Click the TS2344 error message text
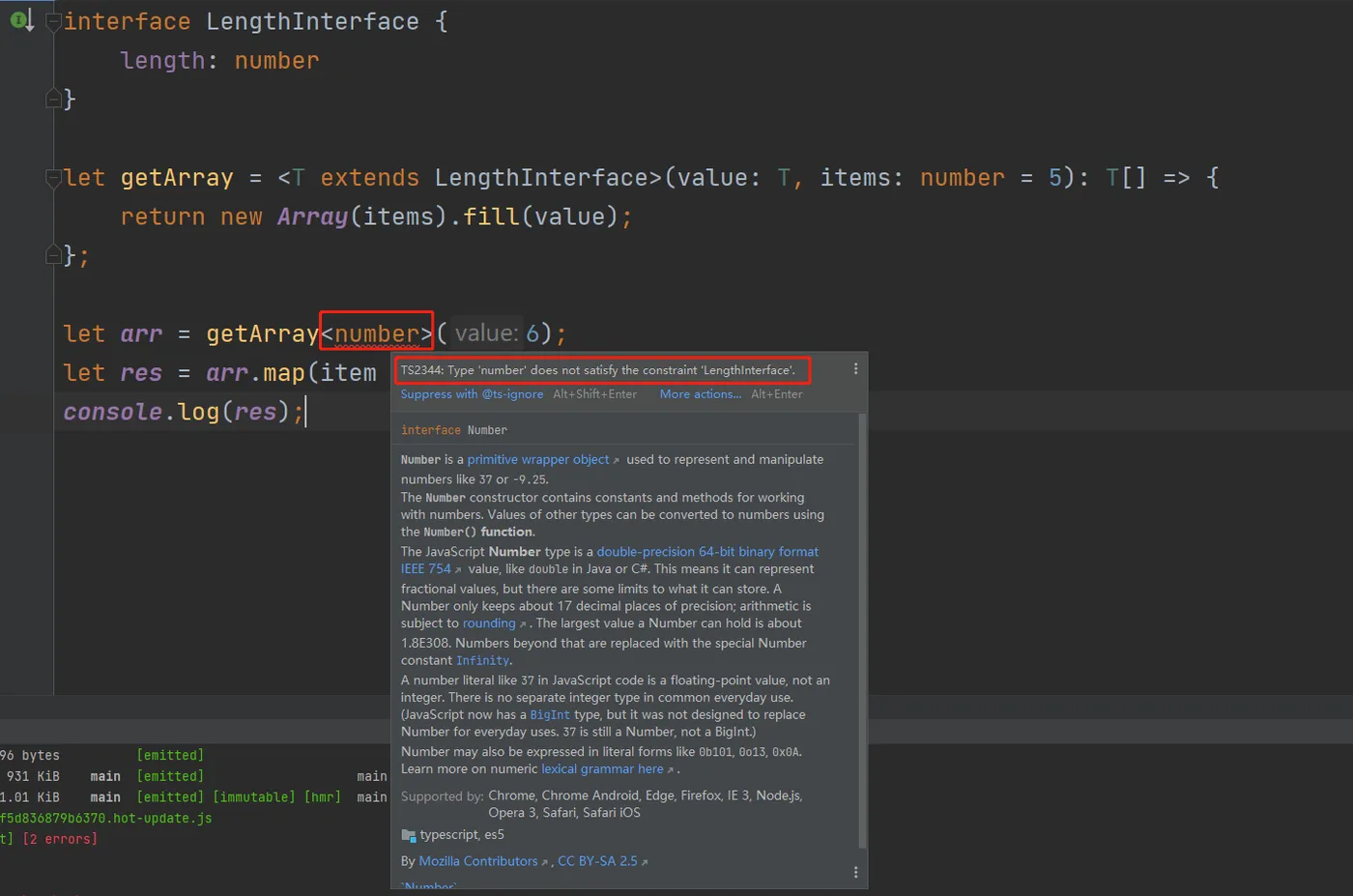Viewport: 1353px width, 896px height. click(x=598, y=370)
